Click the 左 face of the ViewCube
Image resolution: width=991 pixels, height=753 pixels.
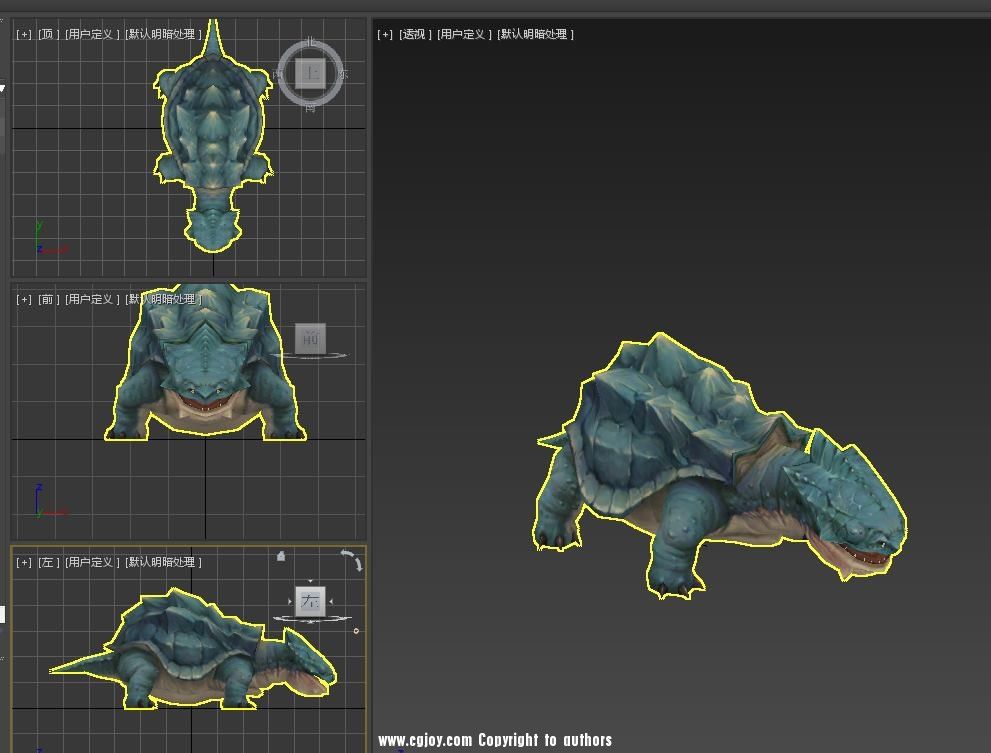click(x=310, y=601)
